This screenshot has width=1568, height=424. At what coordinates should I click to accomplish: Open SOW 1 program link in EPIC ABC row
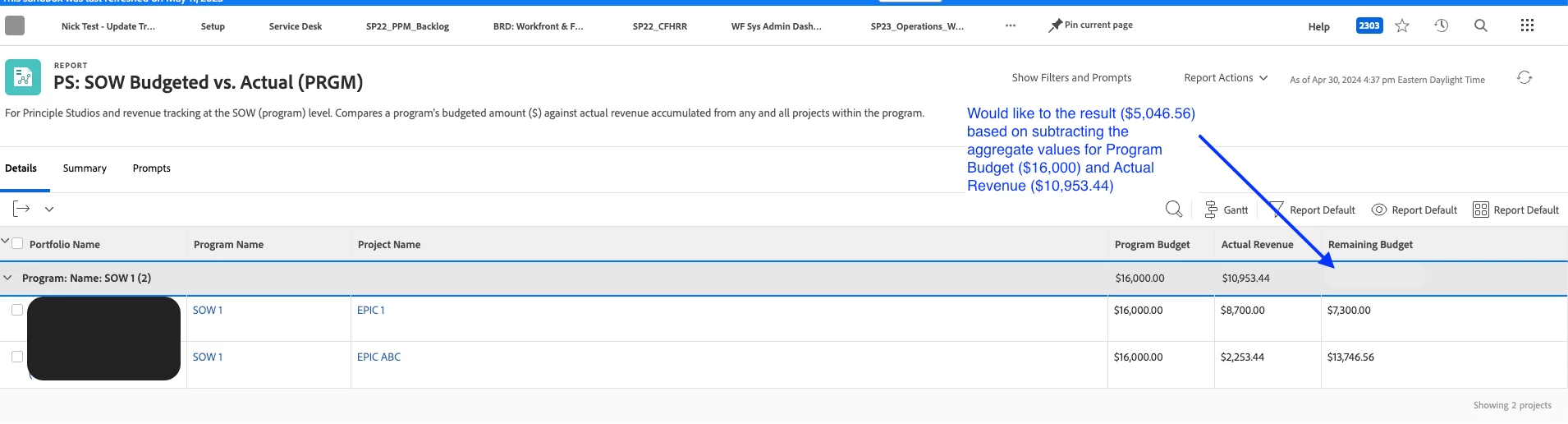(x=208, y=357)
